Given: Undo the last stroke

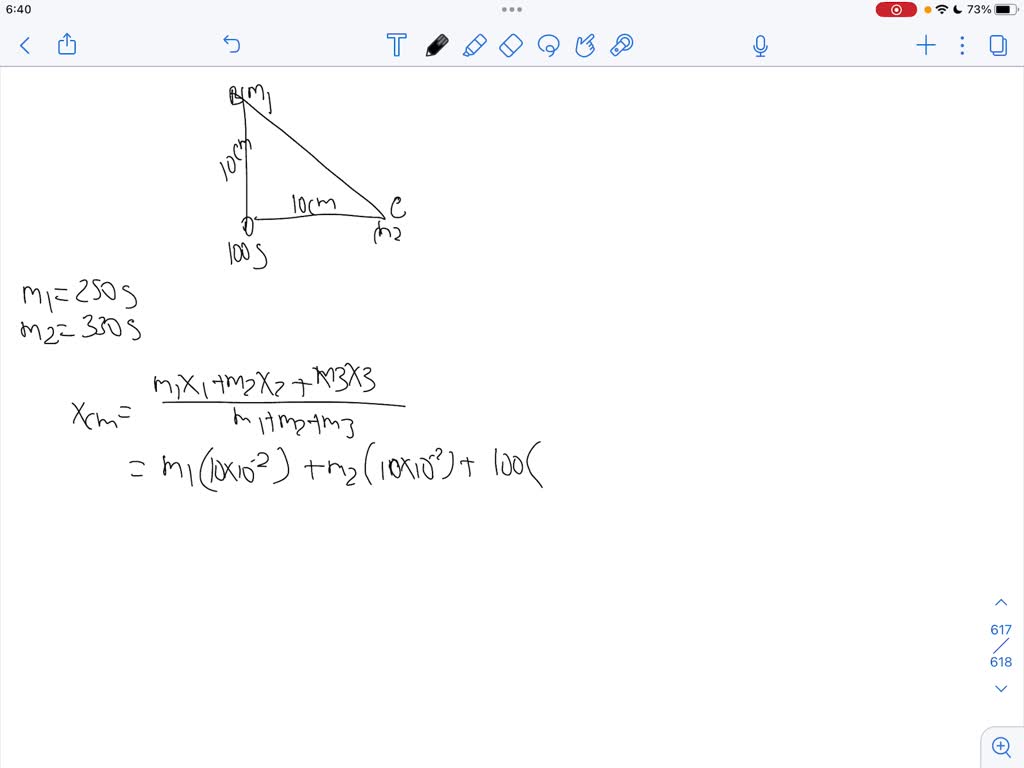Looking at the screenshot, I should point(231,45).
